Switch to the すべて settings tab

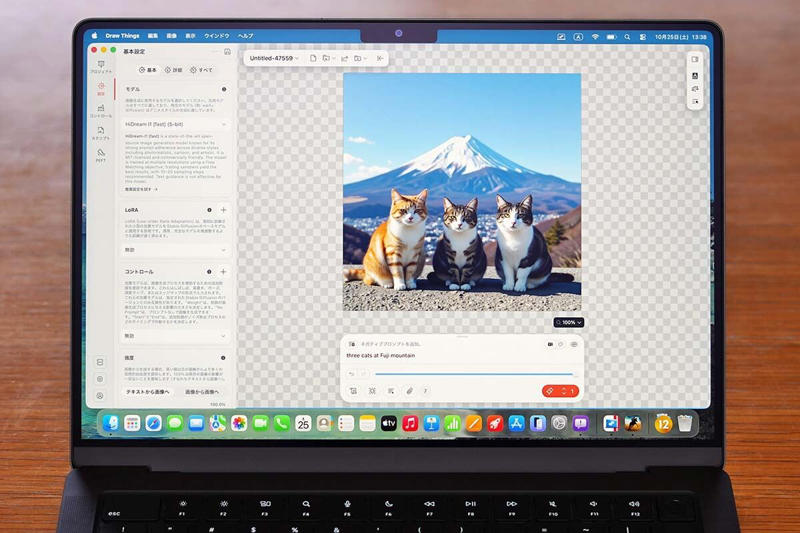click(x=201, y=70)
